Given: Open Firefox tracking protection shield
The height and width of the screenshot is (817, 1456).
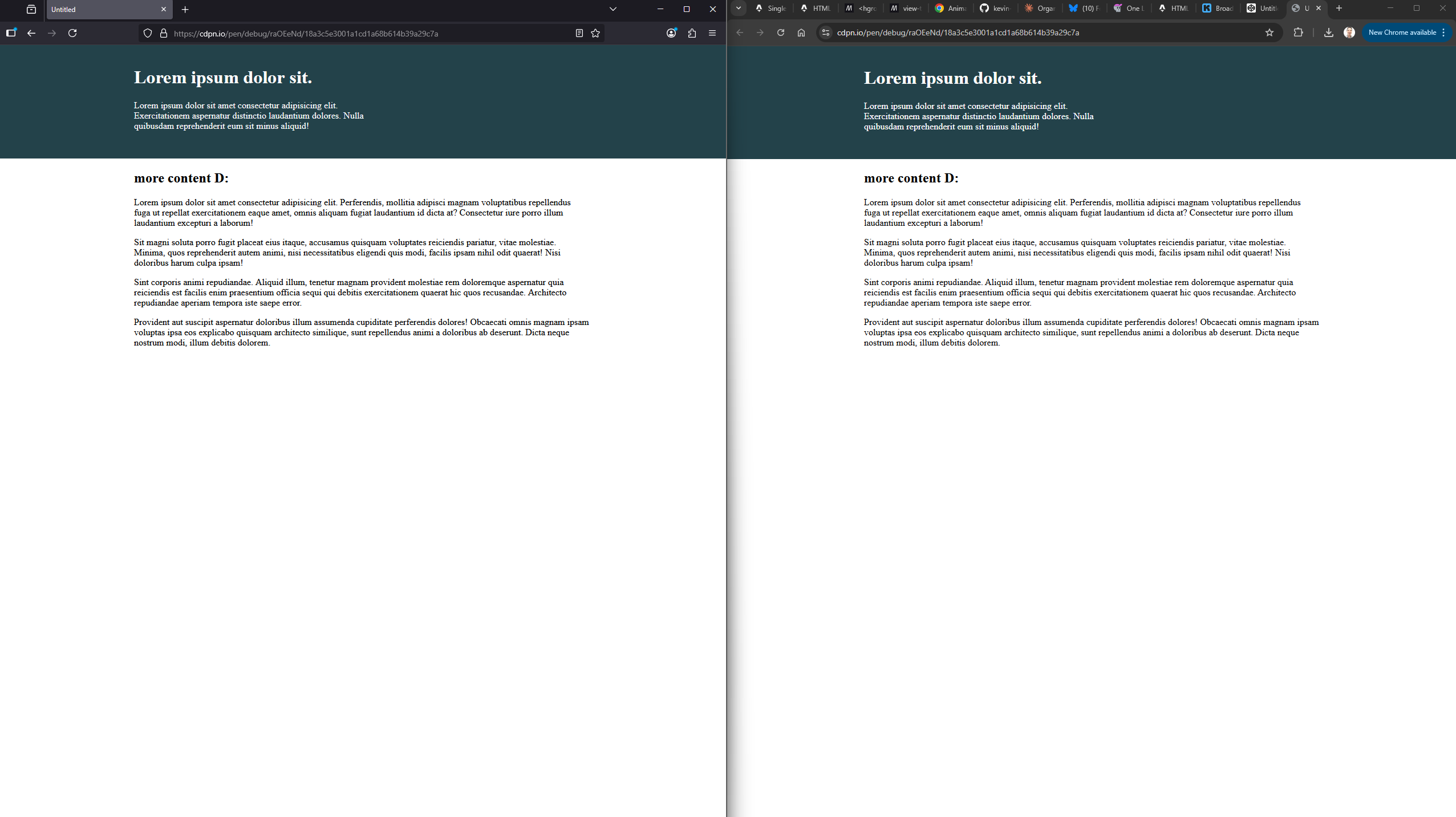Looking at the screenshot, I should point(148,33).
